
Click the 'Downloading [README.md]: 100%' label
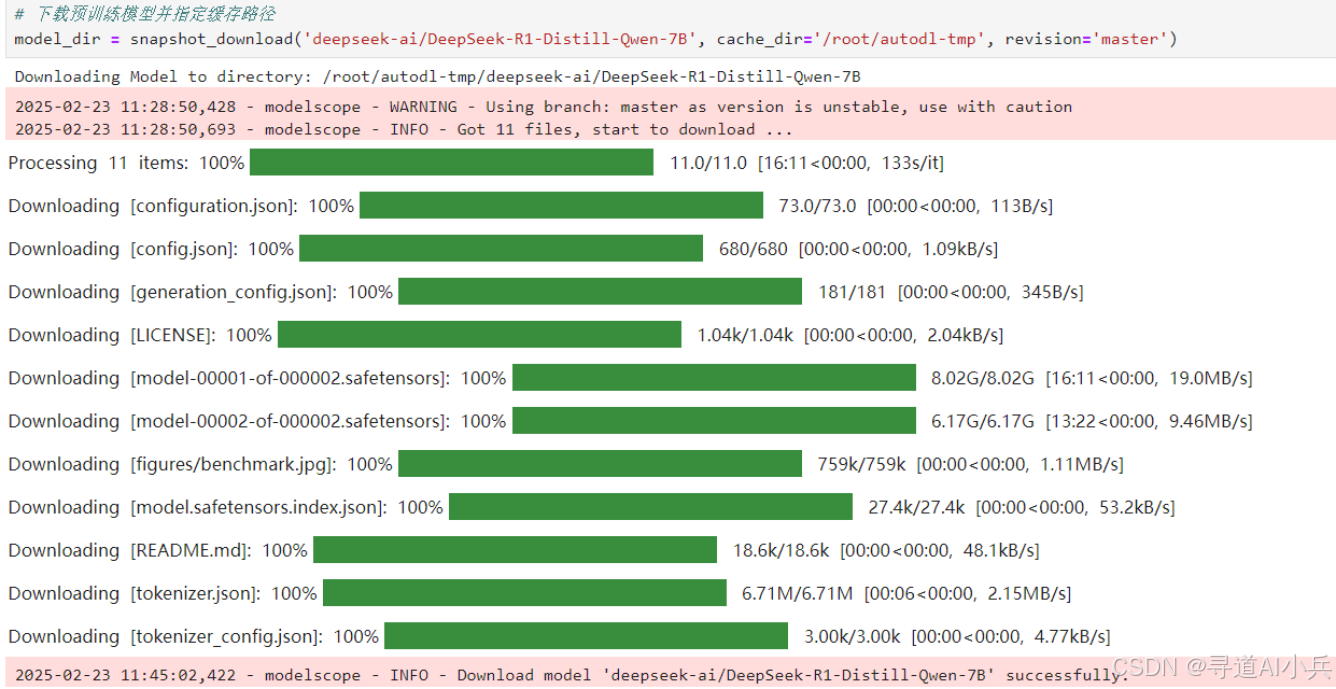[x=158, y=550]
